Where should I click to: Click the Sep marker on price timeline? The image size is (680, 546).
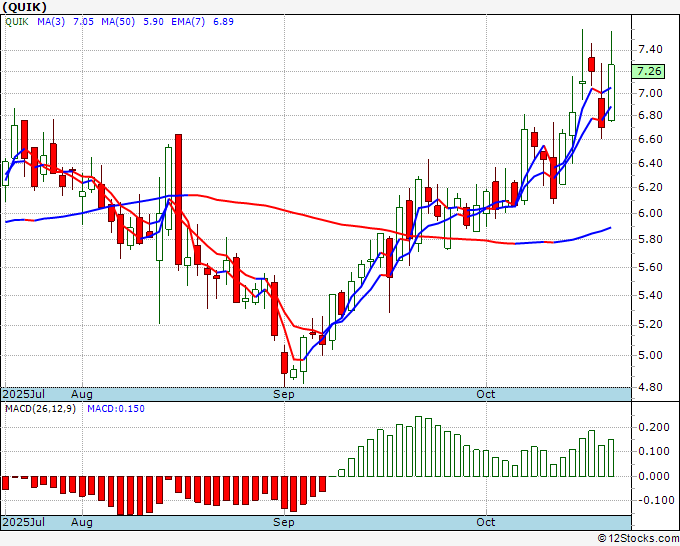tap(284, 394)
